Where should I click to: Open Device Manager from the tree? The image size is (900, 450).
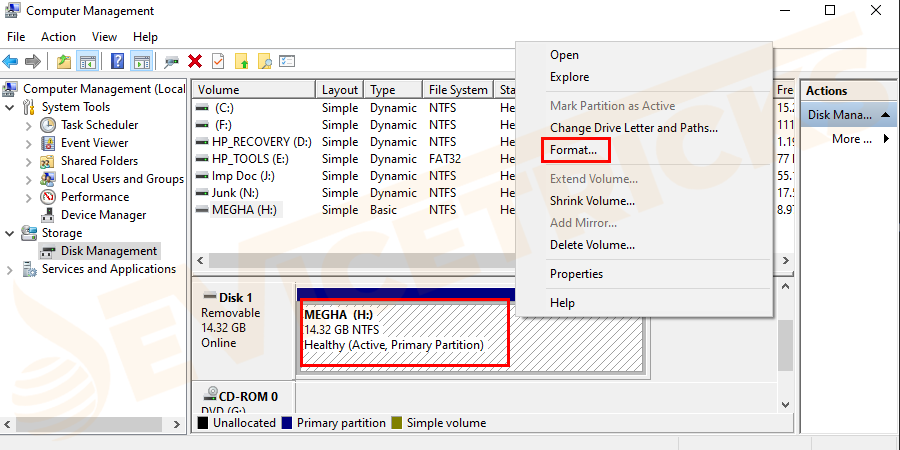pyautogui.click(x=103, y=215)
